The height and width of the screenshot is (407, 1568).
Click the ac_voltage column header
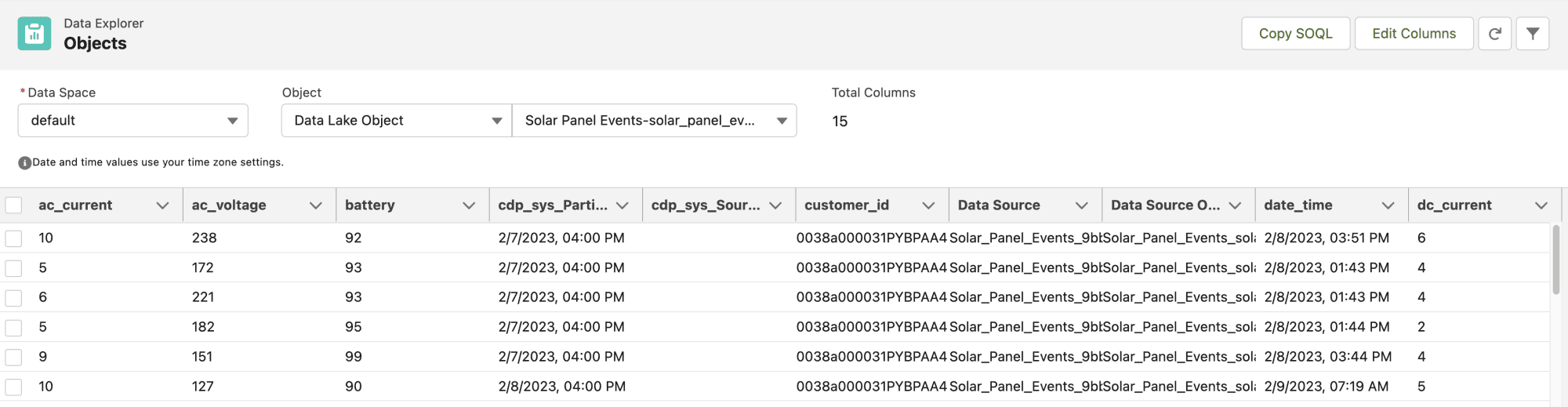pos(229,205)
